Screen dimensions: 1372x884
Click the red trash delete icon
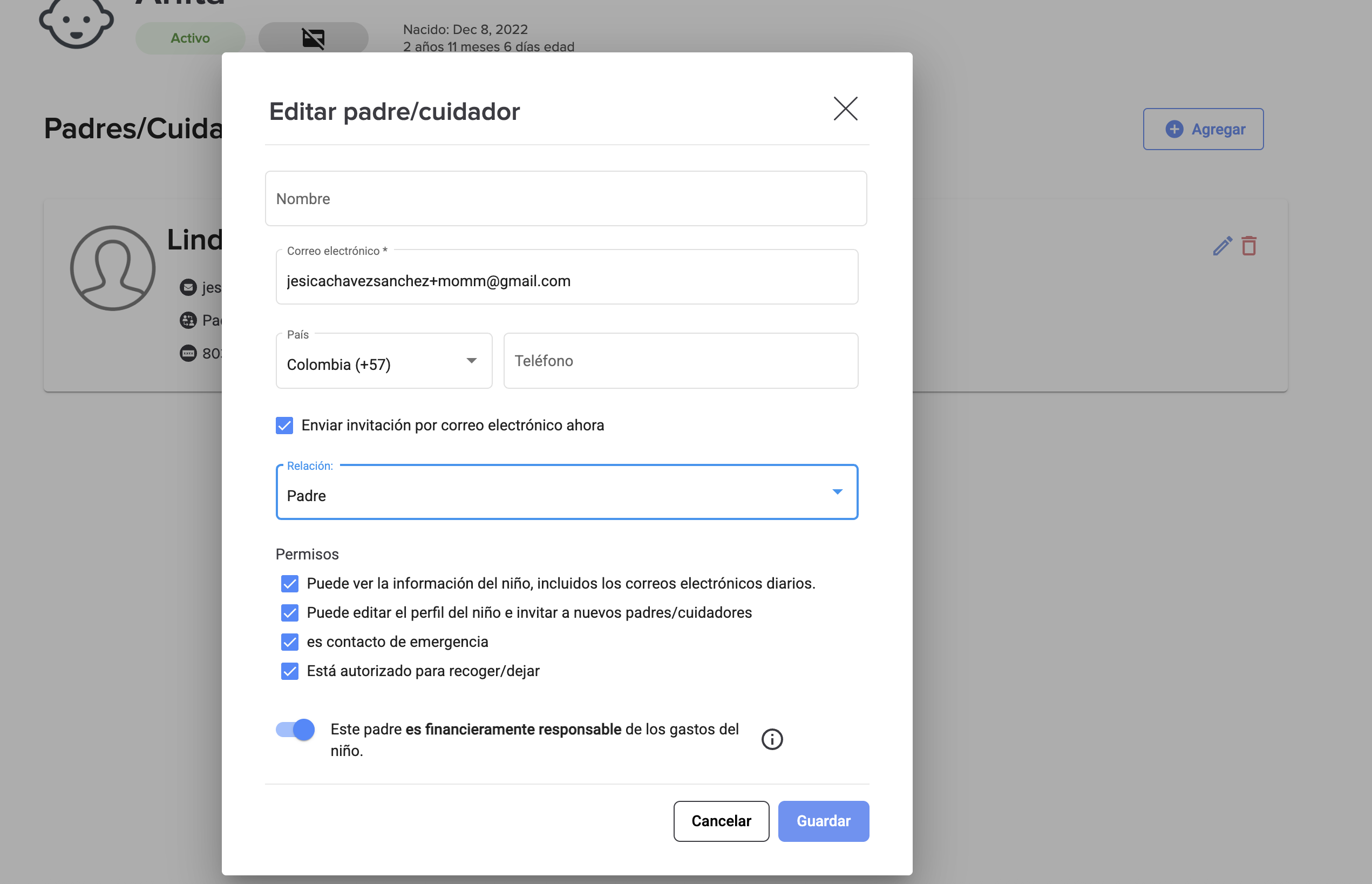1249,246
